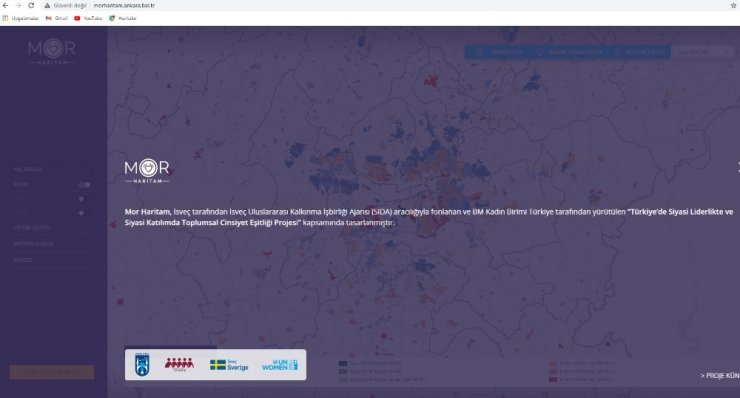Open the dropdown at top right of map
740x398 pixels.
click(703, 52)
